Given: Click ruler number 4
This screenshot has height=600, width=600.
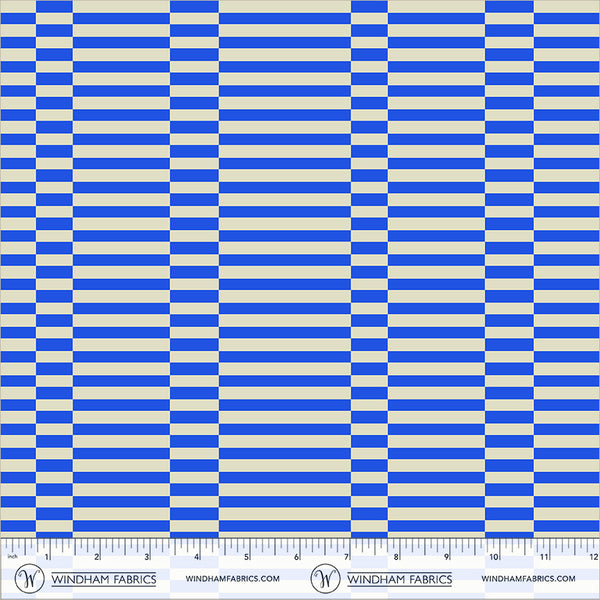Looking at the screenshot, I should click(197, 557).
